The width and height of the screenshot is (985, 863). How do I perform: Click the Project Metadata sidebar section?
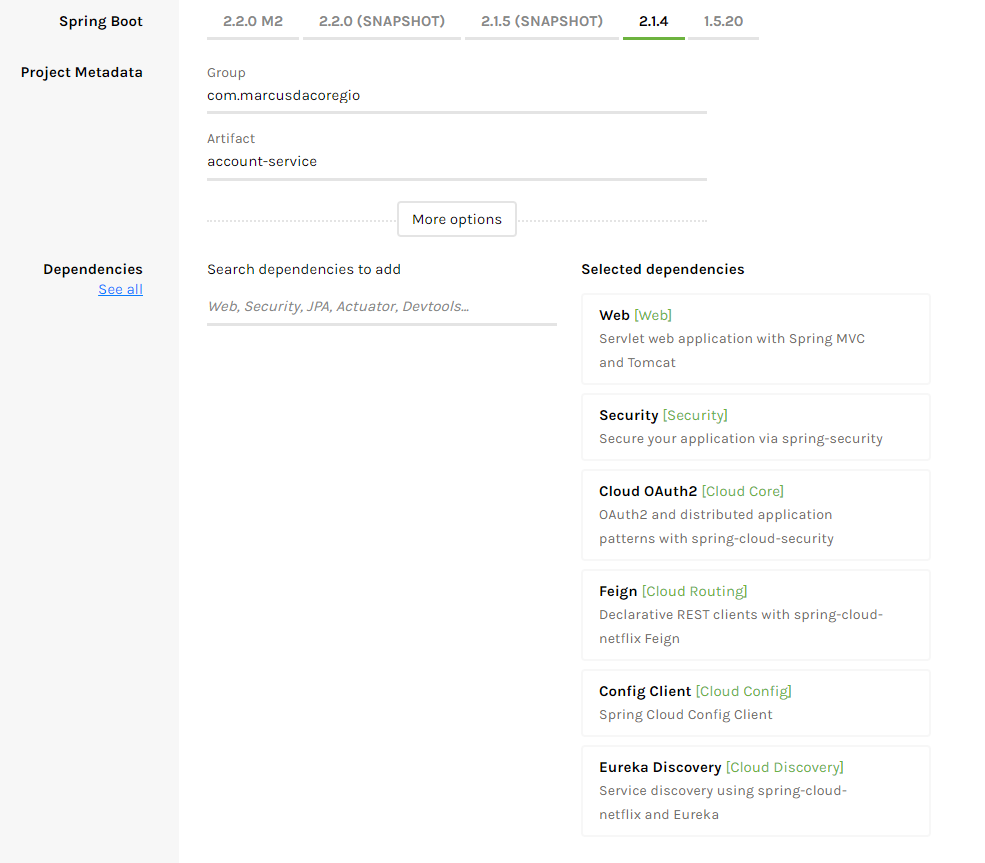(x=82, y=72)
